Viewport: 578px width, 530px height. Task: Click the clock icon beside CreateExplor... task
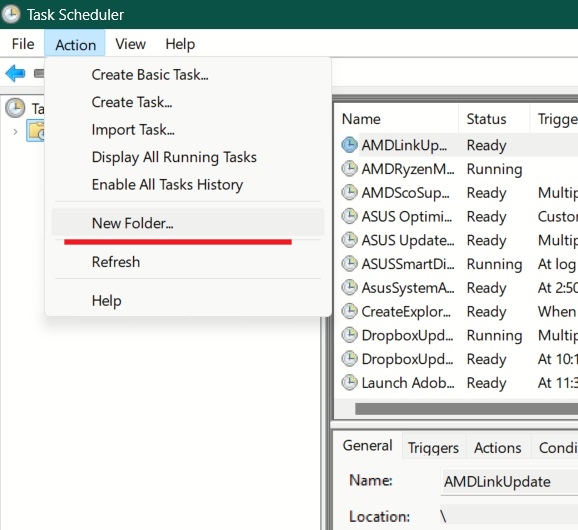349,311
